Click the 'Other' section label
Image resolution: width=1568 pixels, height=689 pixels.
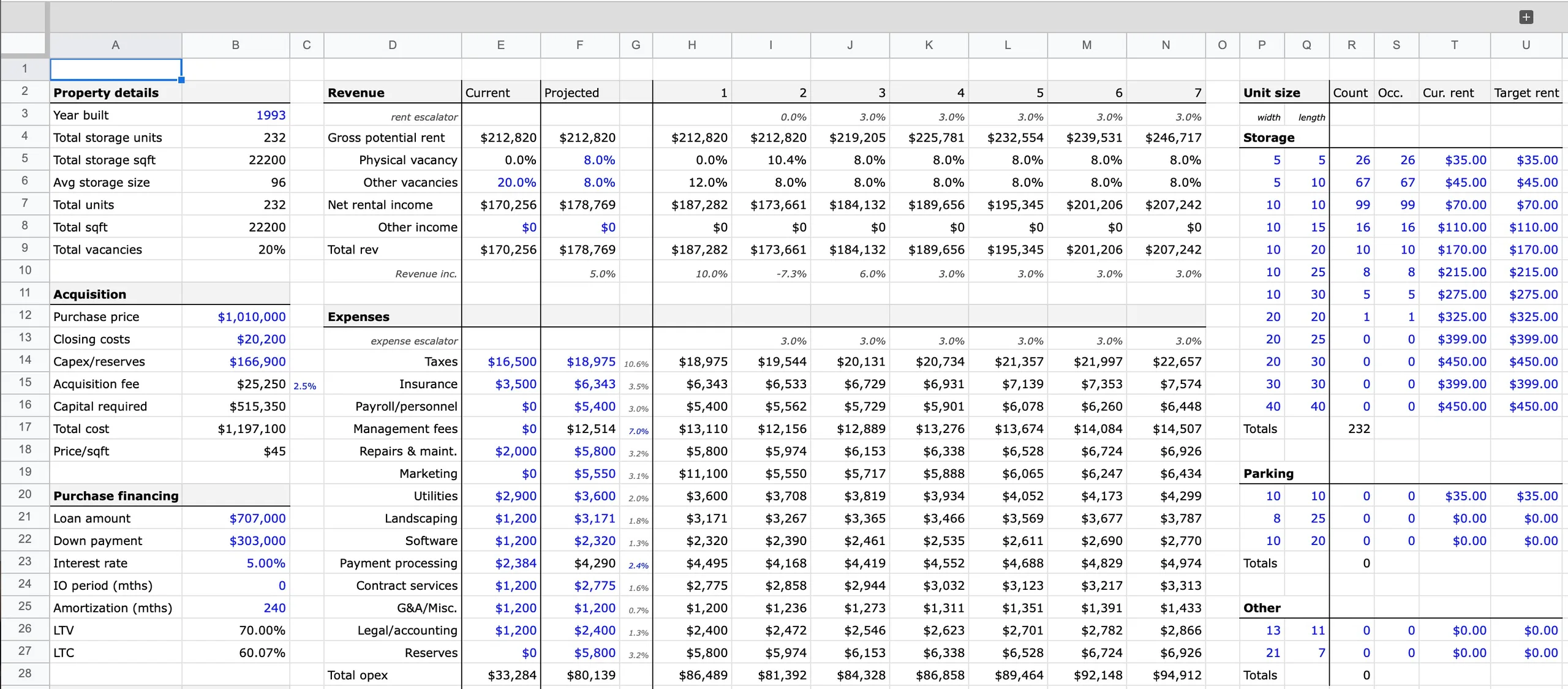[x=1262, y=608]
